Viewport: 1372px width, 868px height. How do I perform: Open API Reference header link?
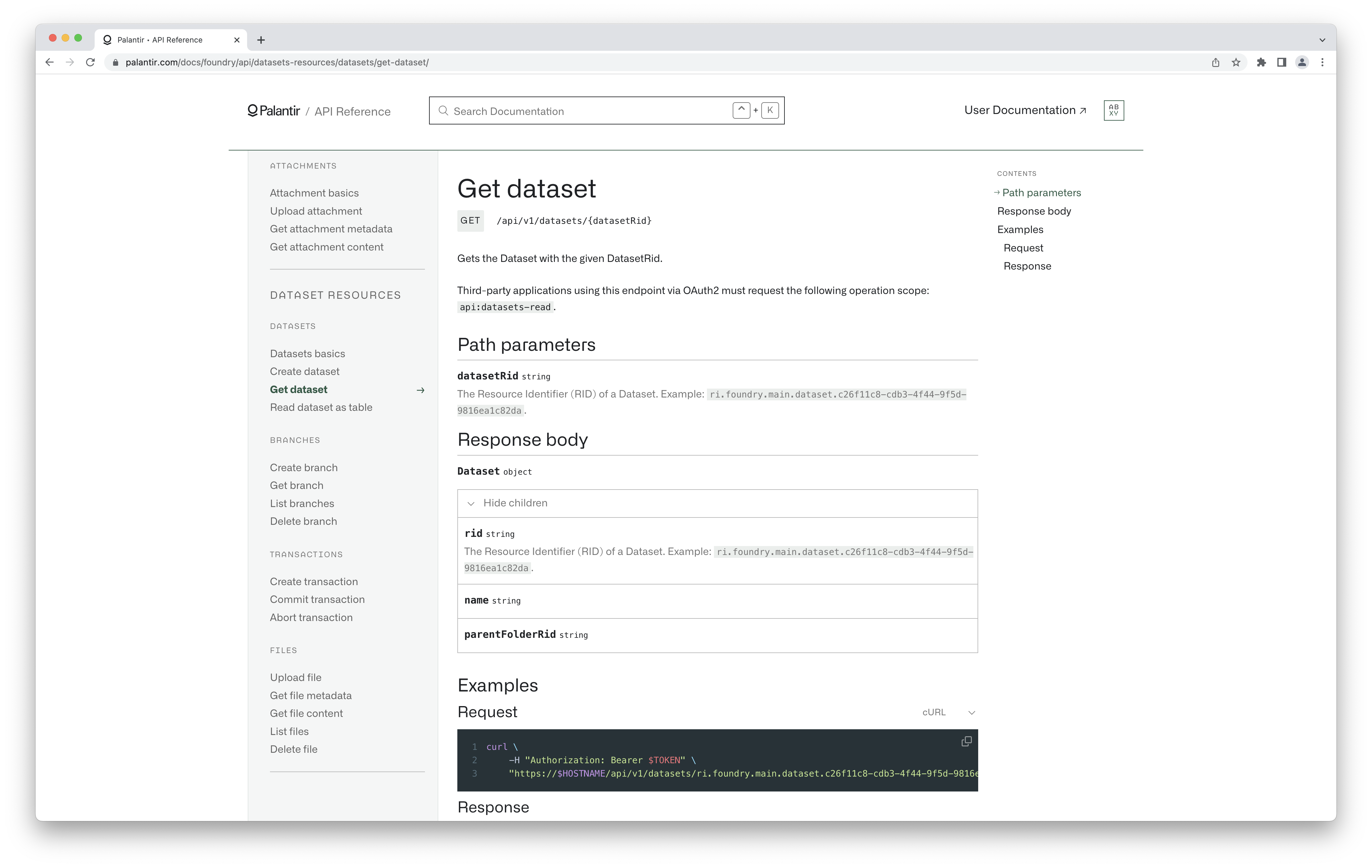352,111
